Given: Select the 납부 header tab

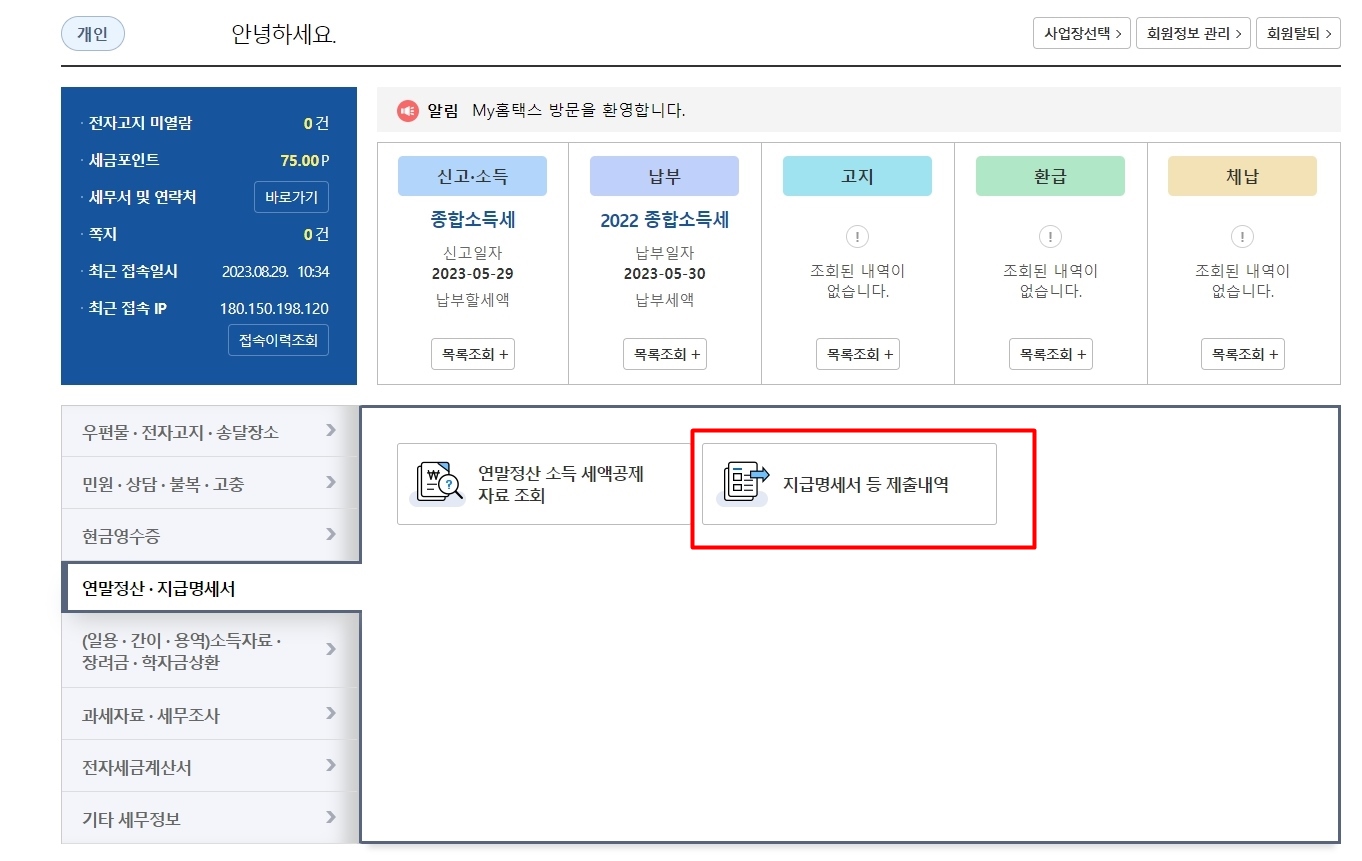Looking at the screenshot, I should (664, 176).
